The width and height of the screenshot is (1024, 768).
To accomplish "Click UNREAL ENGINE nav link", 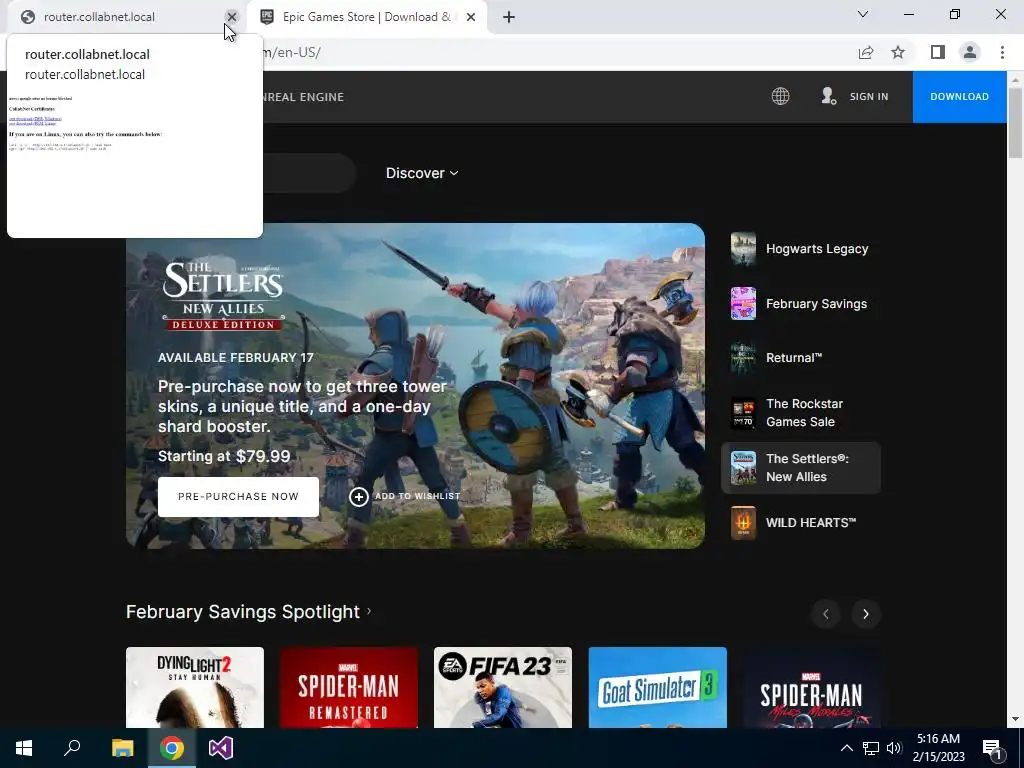I will [x=304, y=97].
